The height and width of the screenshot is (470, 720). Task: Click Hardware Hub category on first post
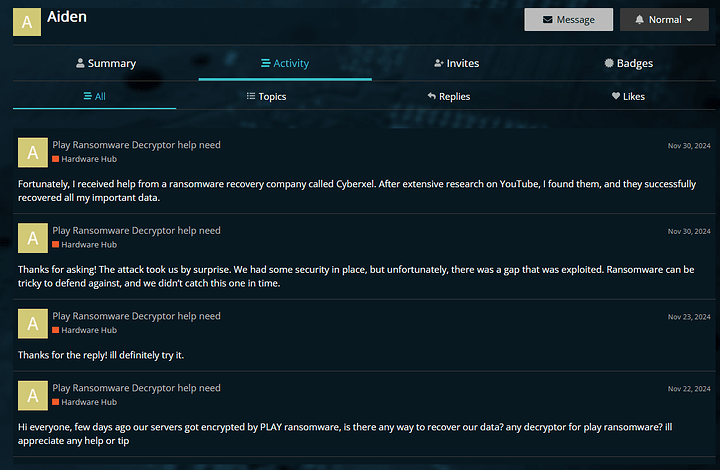pyautogui.click(x=89, y=159)
